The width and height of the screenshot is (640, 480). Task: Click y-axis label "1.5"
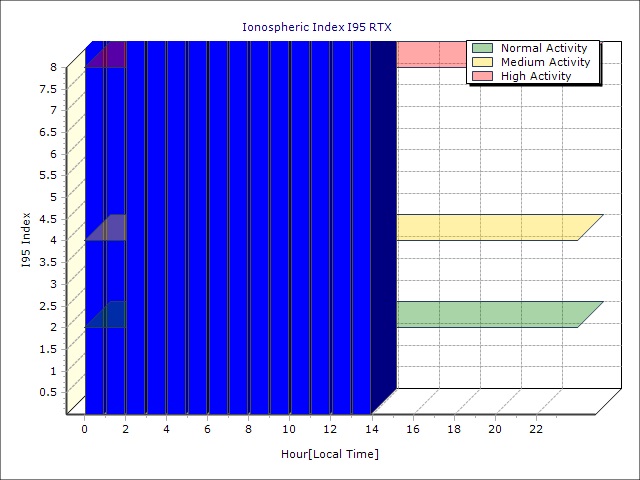coord(49,349)
